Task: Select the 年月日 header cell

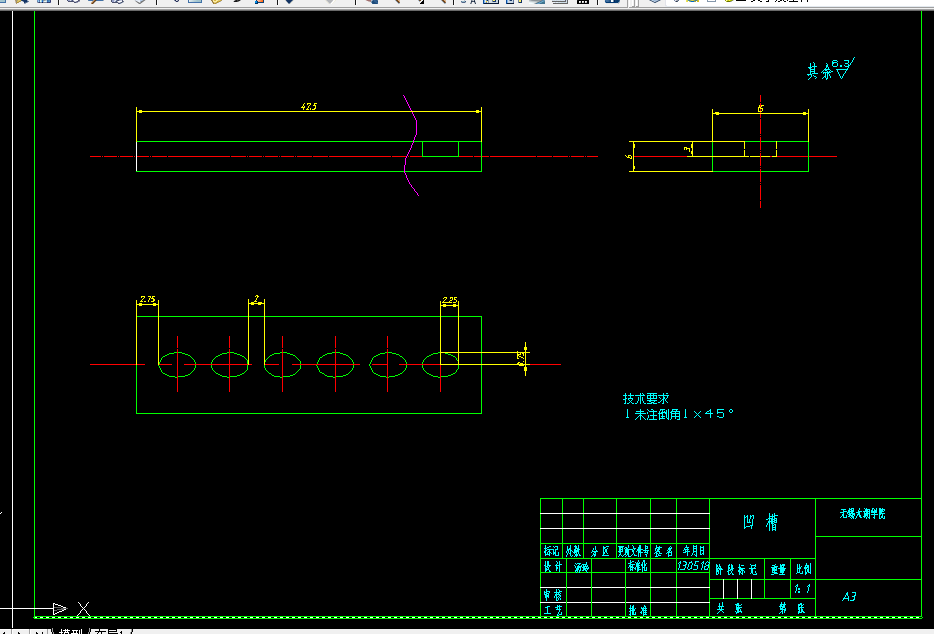Action: [x=693, y=551]
